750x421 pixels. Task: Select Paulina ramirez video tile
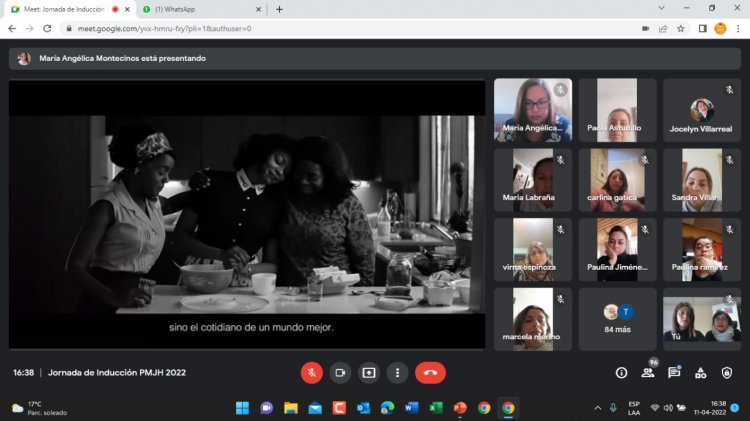[x=702, y=250]
